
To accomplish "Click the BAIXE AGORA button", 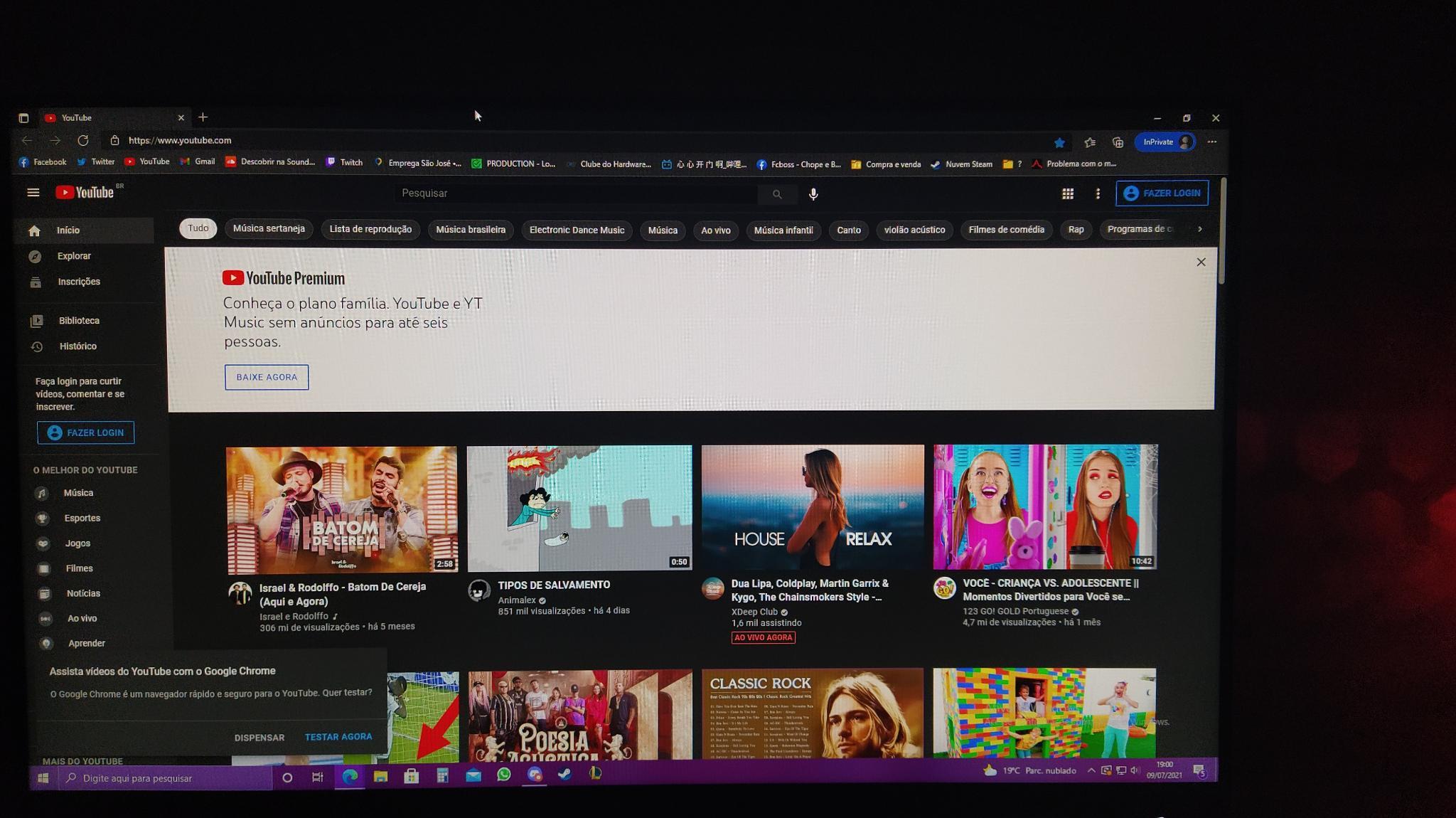I will coord(267,377).
